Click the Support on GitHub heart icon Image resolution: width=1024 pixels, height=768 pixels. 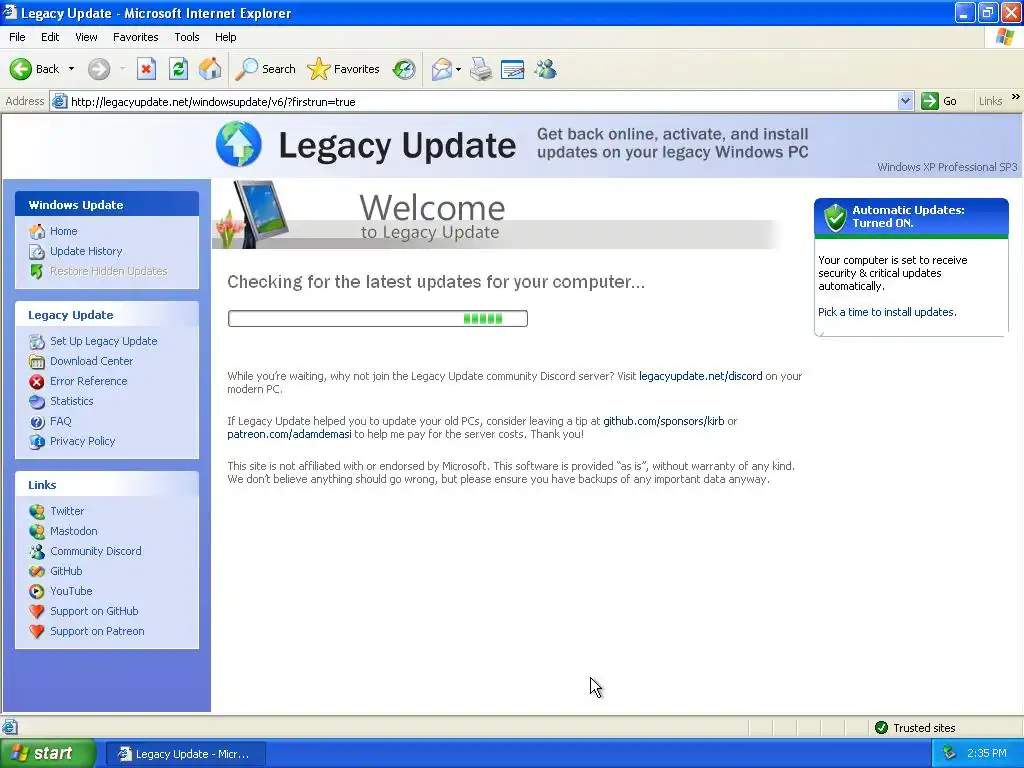[x=37, y=612]
